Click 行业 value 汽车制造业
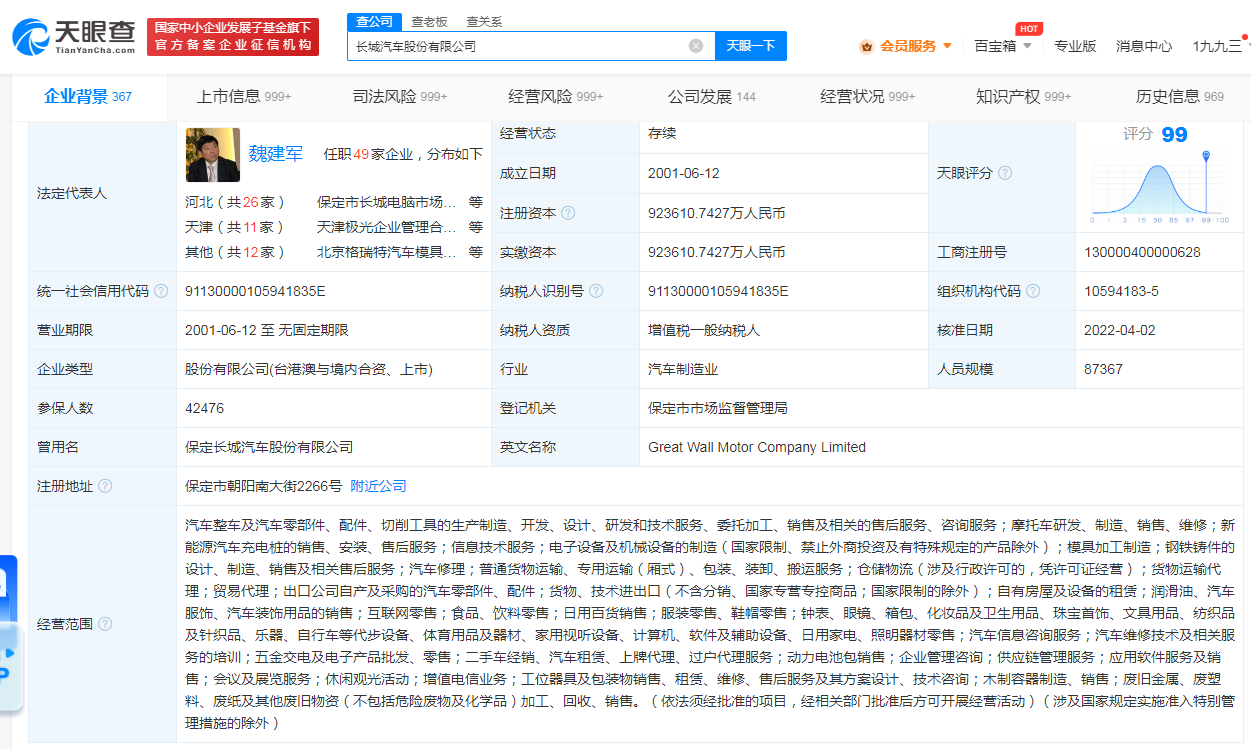 coord(683,369)
